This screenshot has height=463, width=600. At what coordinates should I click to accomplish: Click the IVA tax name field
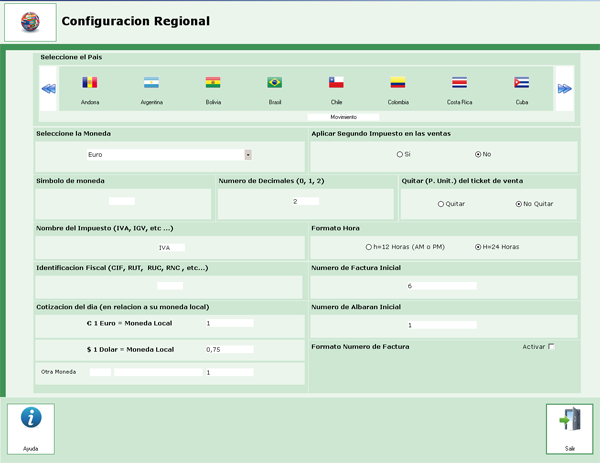pos(170,247)
